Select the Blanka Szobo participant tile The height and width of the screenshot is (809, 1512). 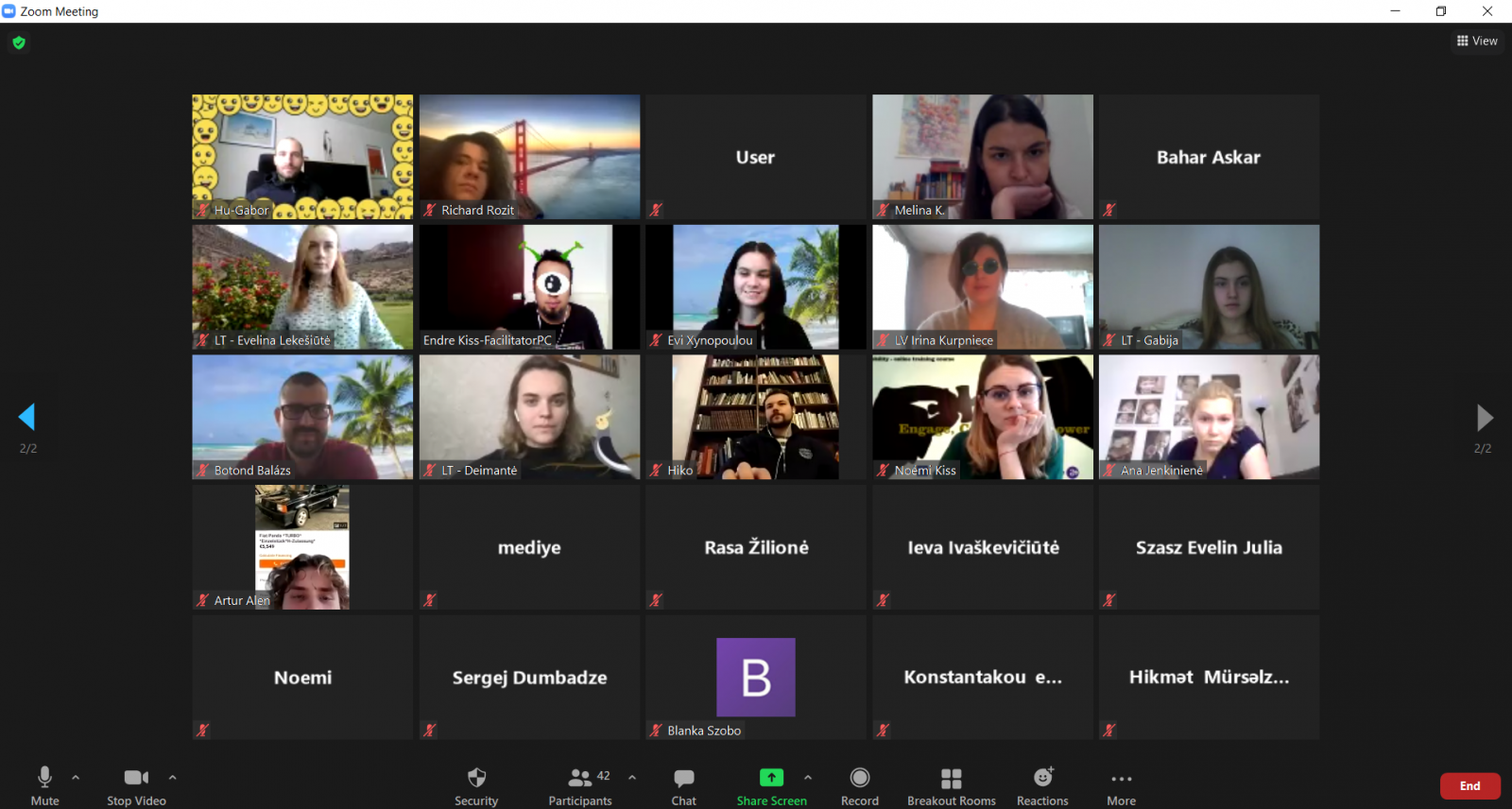point(755,678)
